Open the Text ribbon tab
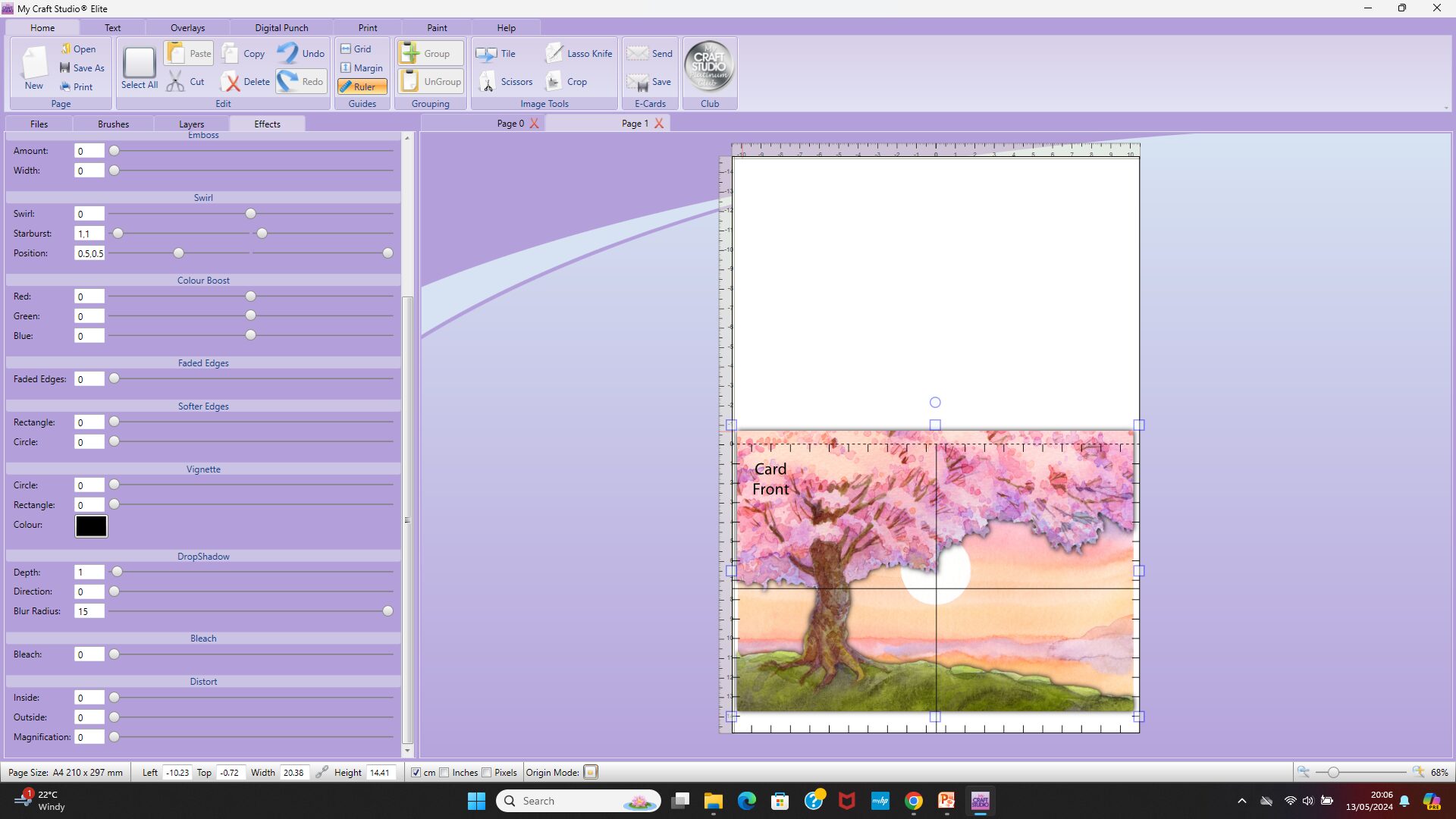Image resolution: width=1456 pixels, height=819 pixels. (112, 28)
